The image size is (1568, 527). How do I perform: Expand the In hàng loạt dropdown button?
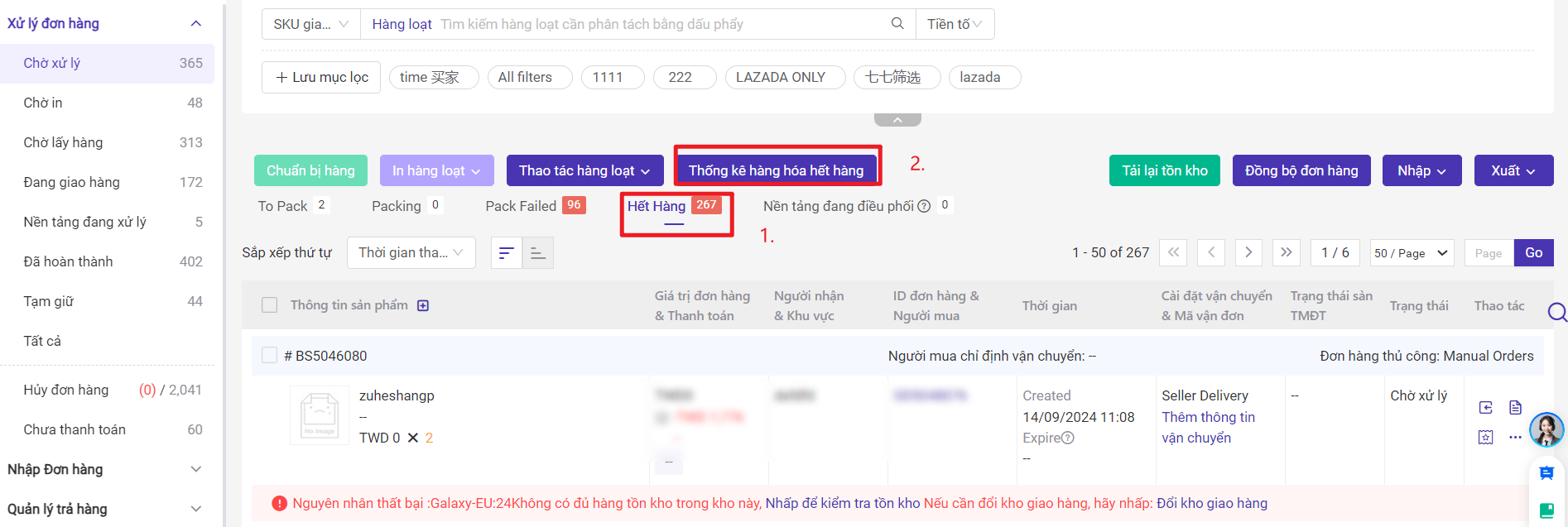pos(437,170)
